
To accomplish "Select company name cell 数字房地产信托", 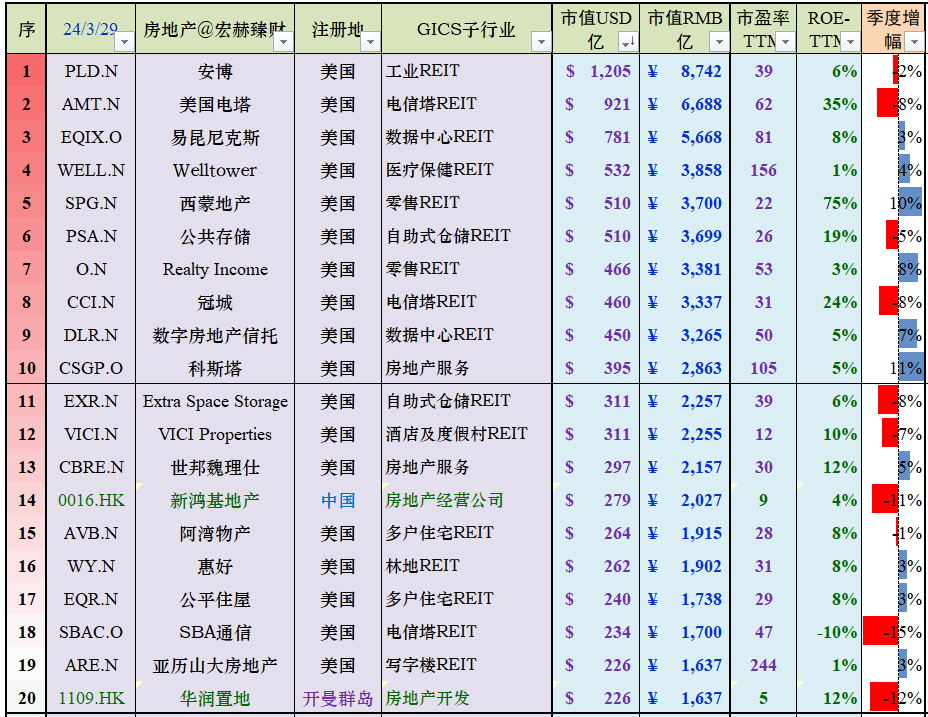I will 215,335.
